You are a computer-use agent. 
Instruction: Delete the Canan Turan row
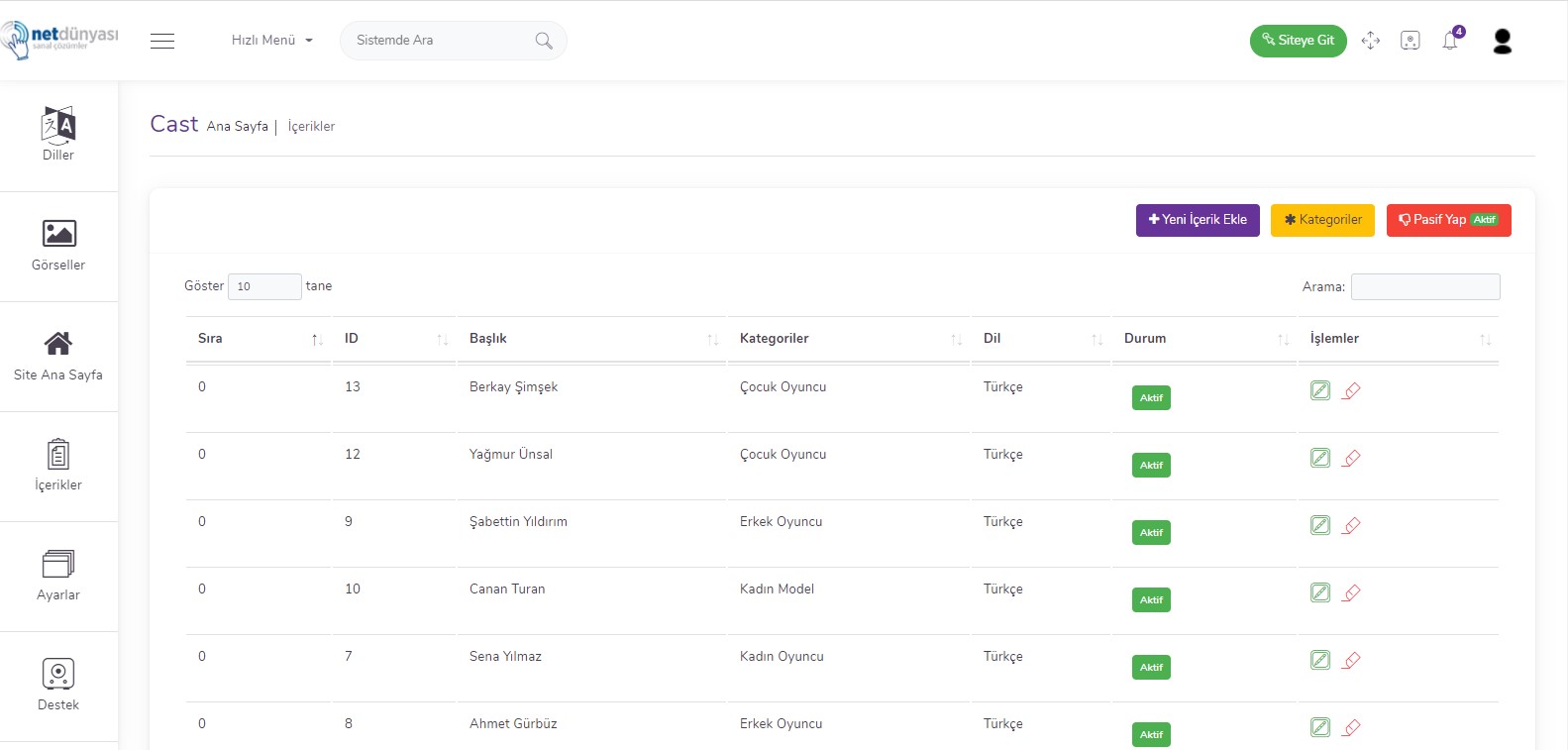pyautogui.click(x=1351, y=592)
